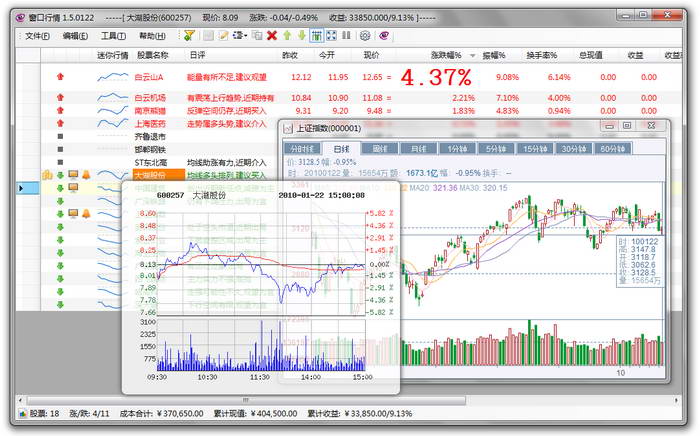This screenshot has height=436, width=700.
Task: Click the 迷你行情 column header
Action: point(112,55)
